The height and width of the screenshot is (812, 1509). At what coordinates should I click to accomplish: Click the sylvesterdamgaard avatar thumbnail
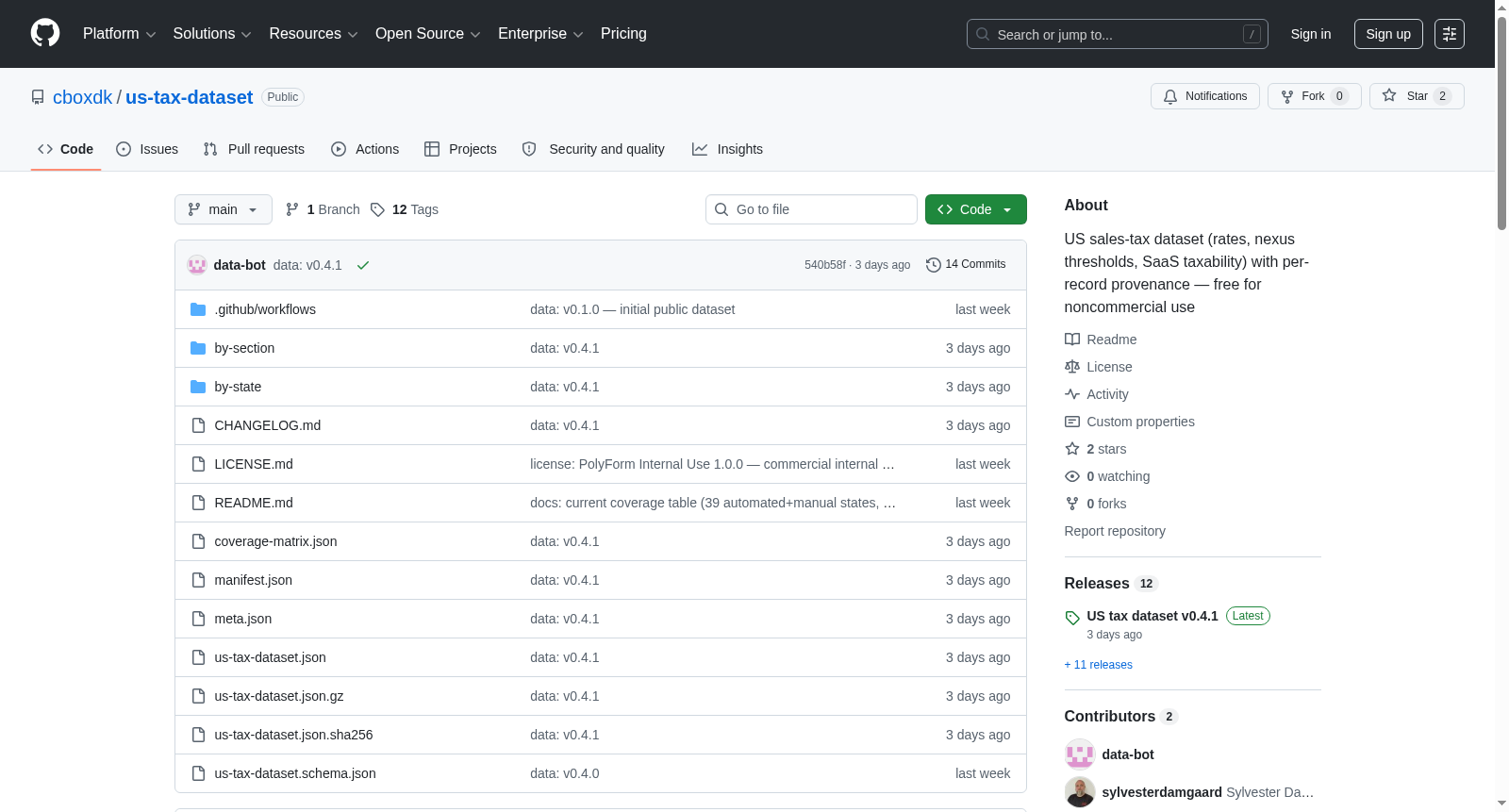coord(1080,792)
